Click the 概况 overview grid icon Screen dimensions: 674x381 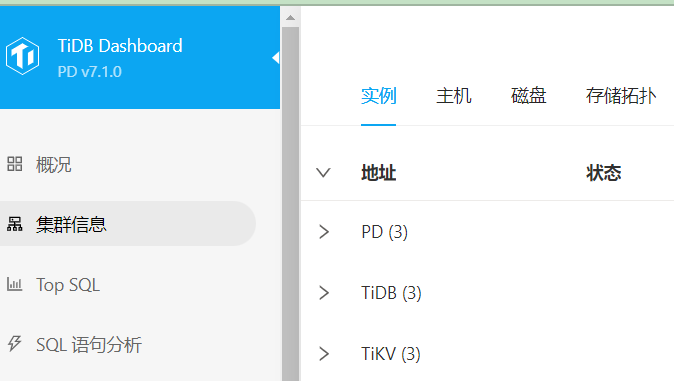point(15,164)
